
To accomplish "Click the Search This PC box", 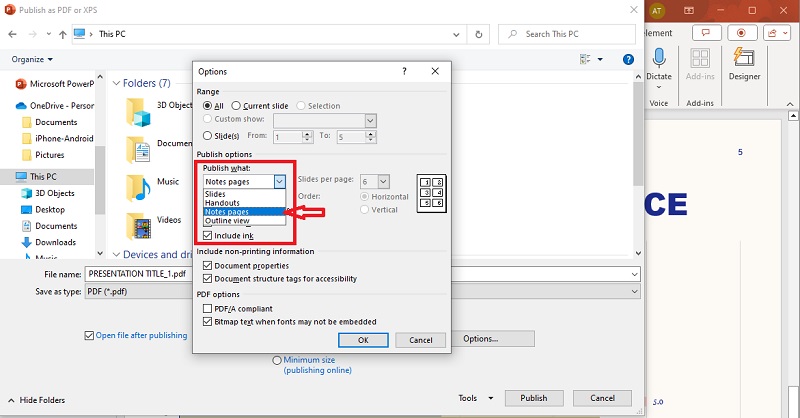I will point(566,34).
